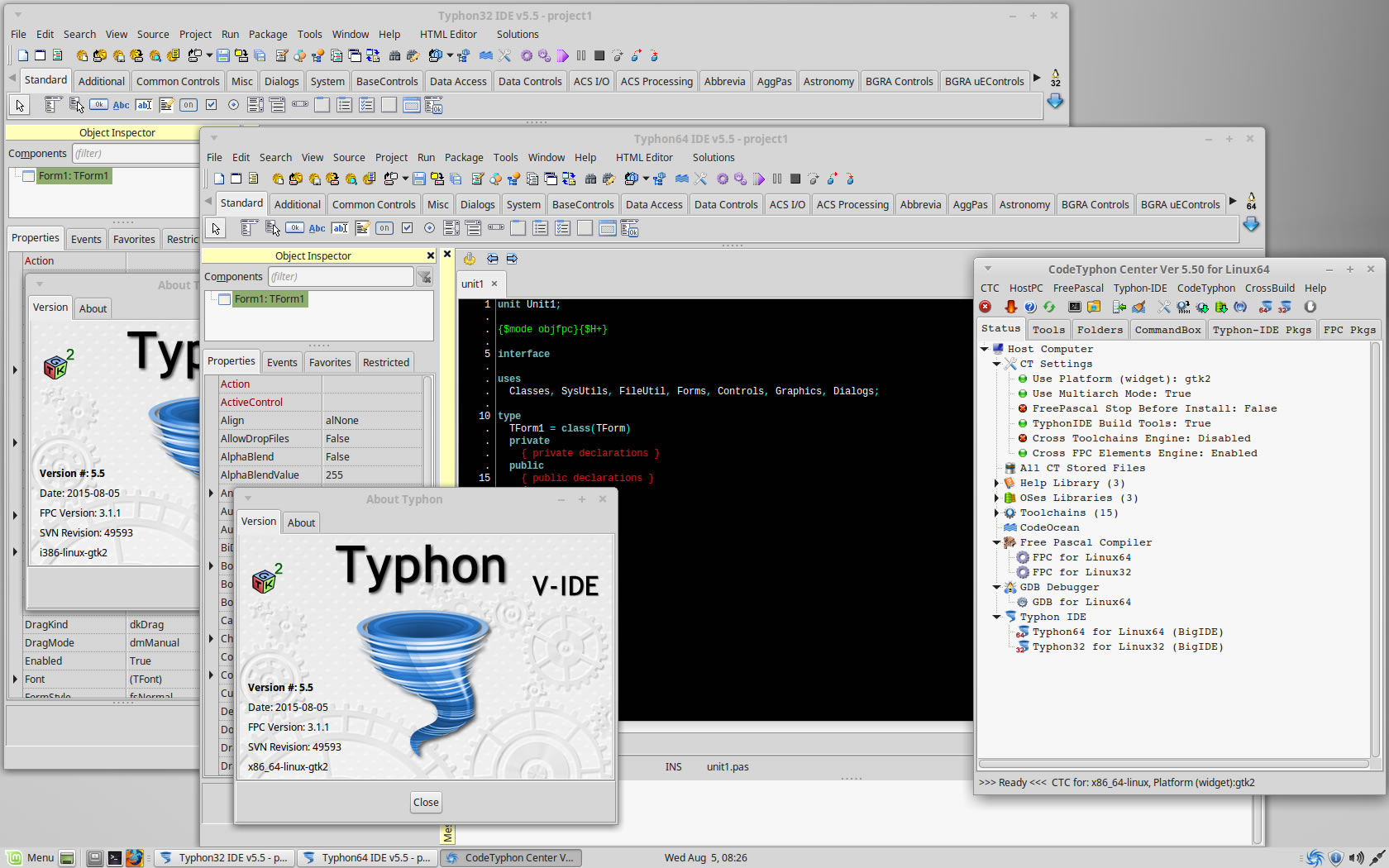Open CrossBuild menu in CodeTyphon Center
1389x868 pixels.
point(1269,288)
